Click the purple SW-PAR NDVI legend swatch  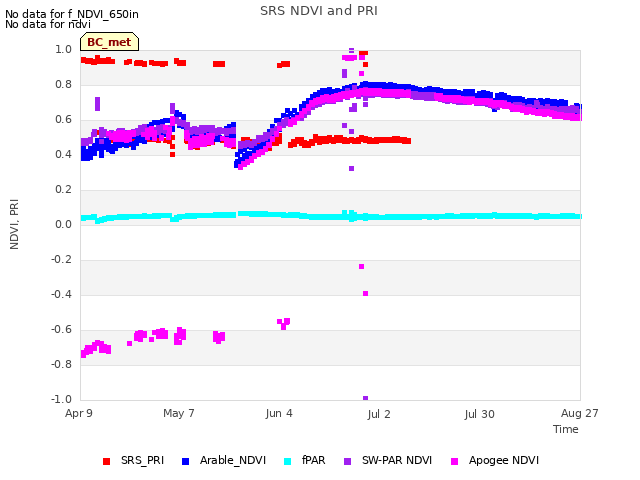click(347, 461)
